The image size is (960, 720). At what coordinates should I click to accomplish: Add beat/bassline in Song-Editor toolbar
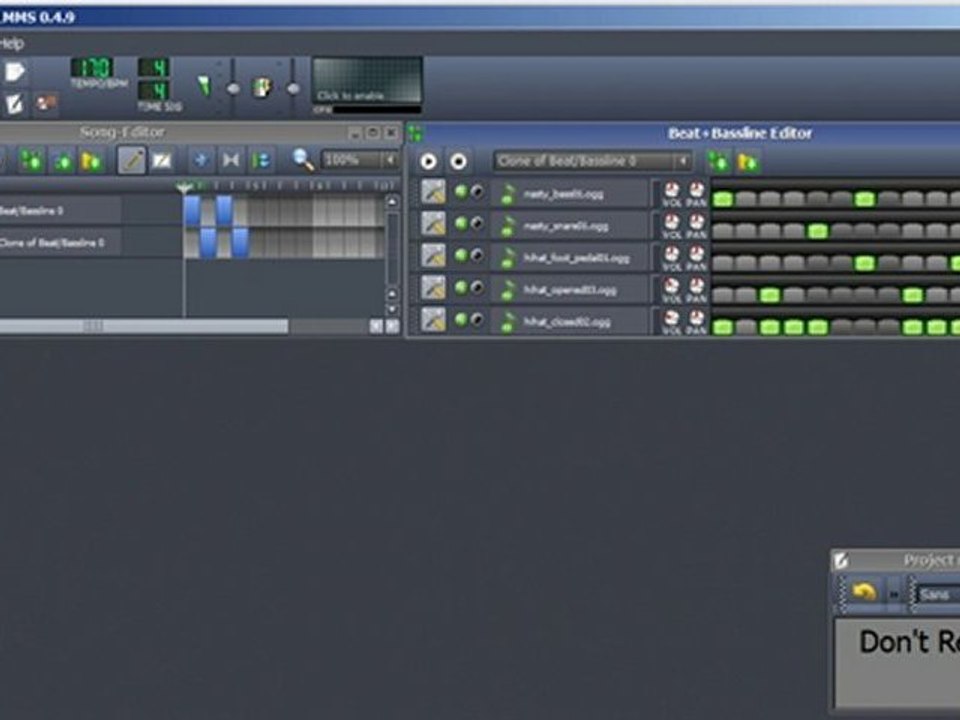32,161
